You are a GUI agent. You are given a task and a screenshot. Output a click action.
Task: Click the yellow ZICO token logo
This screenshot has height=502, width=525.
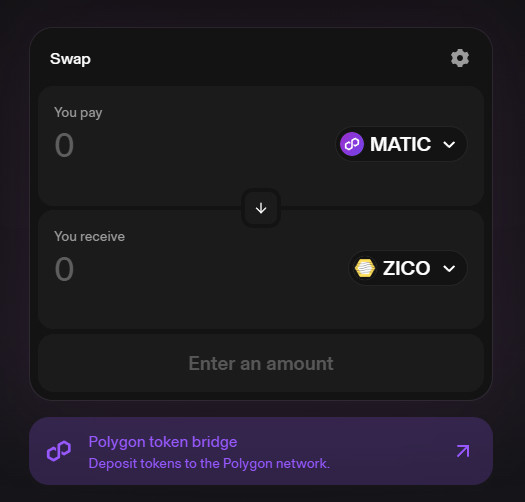coord(365,268)
